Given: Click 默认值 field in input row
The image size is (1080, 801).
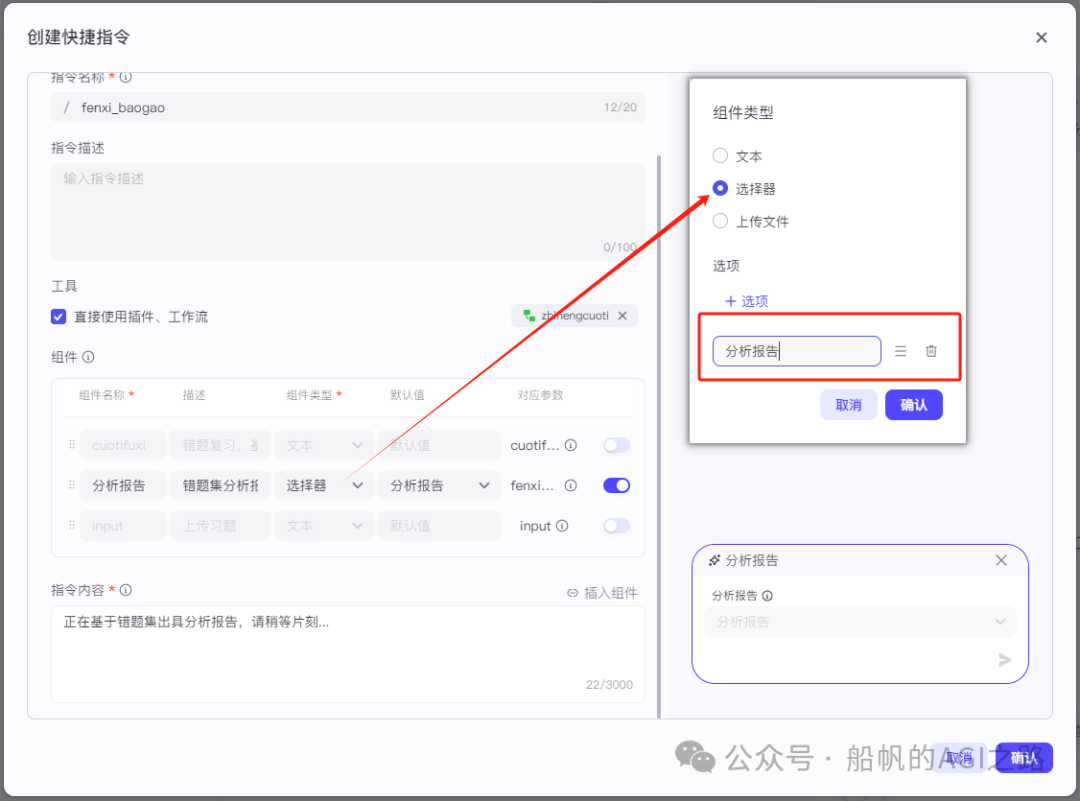Looking at the screenshot, I should pyautogui.click(x=439, y=526).
